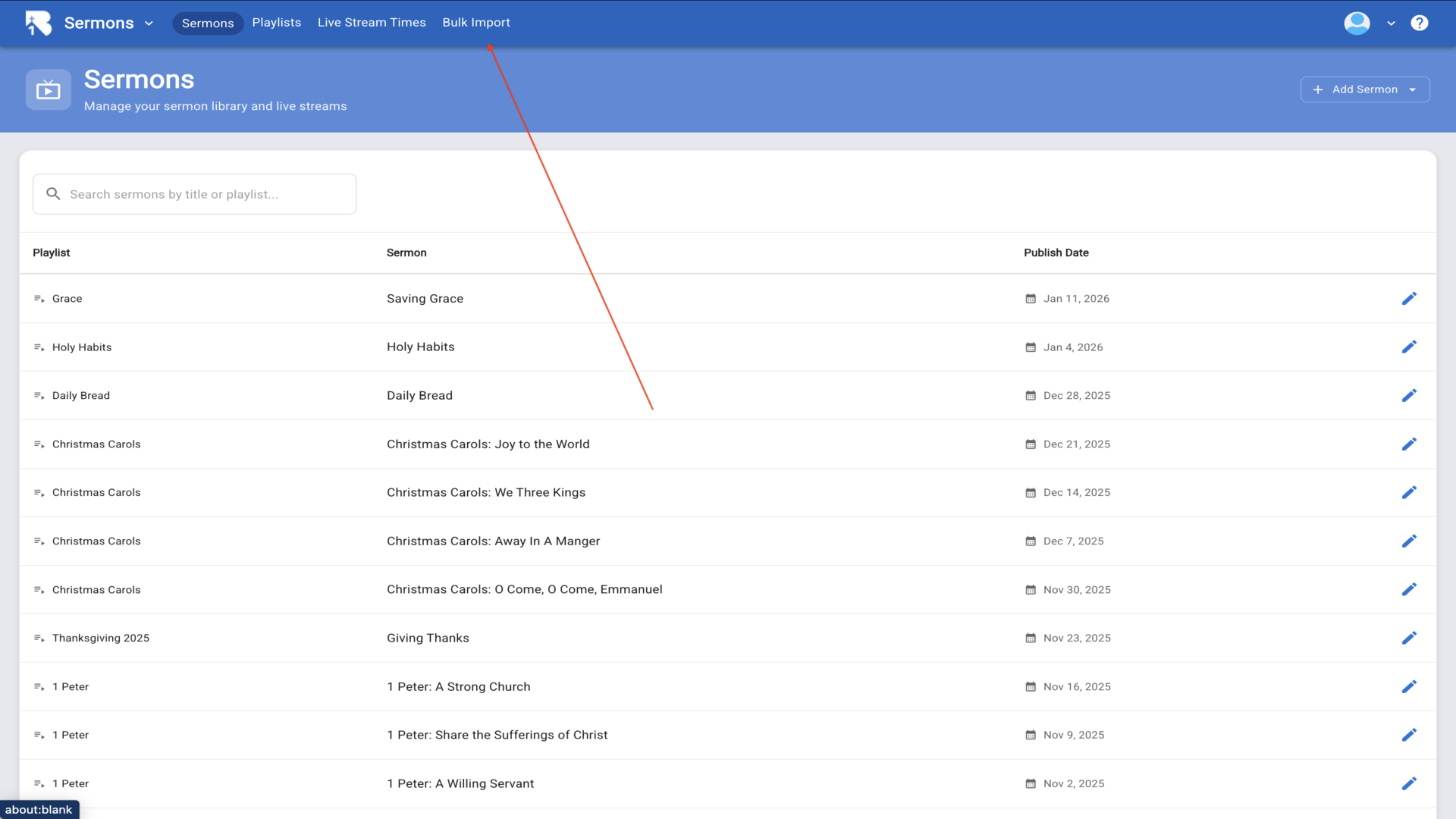This screenshot has width=1456, height=819.
Task: Expand the Sermons app switcher chevron
Action: coord(149,24)
